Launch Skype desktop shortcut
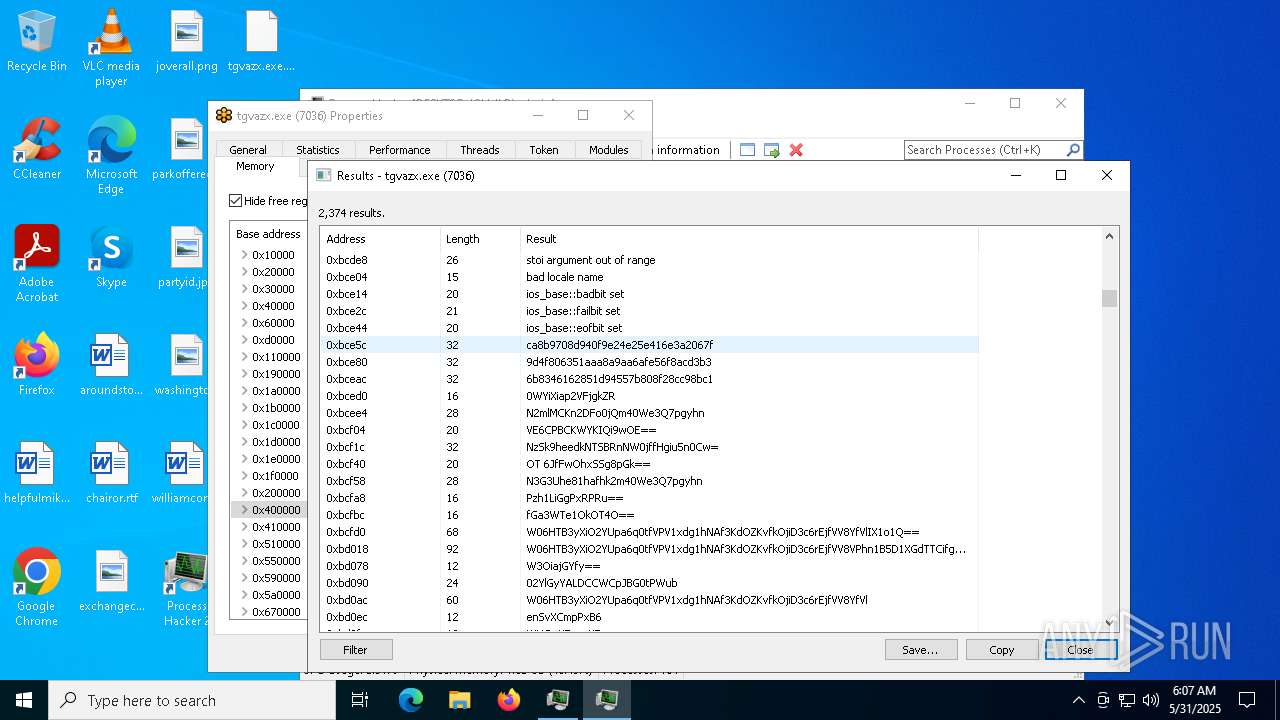This screenshot has height=720, width=1280. coord(111,257)
